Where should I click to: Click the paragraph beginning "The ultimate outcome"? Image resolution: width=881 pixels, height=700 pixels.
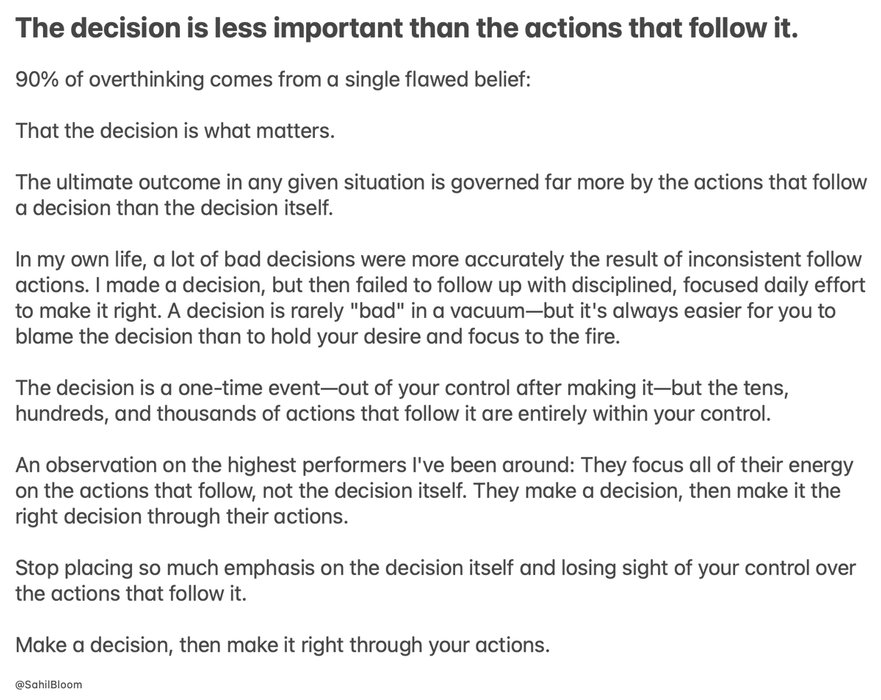440,195
